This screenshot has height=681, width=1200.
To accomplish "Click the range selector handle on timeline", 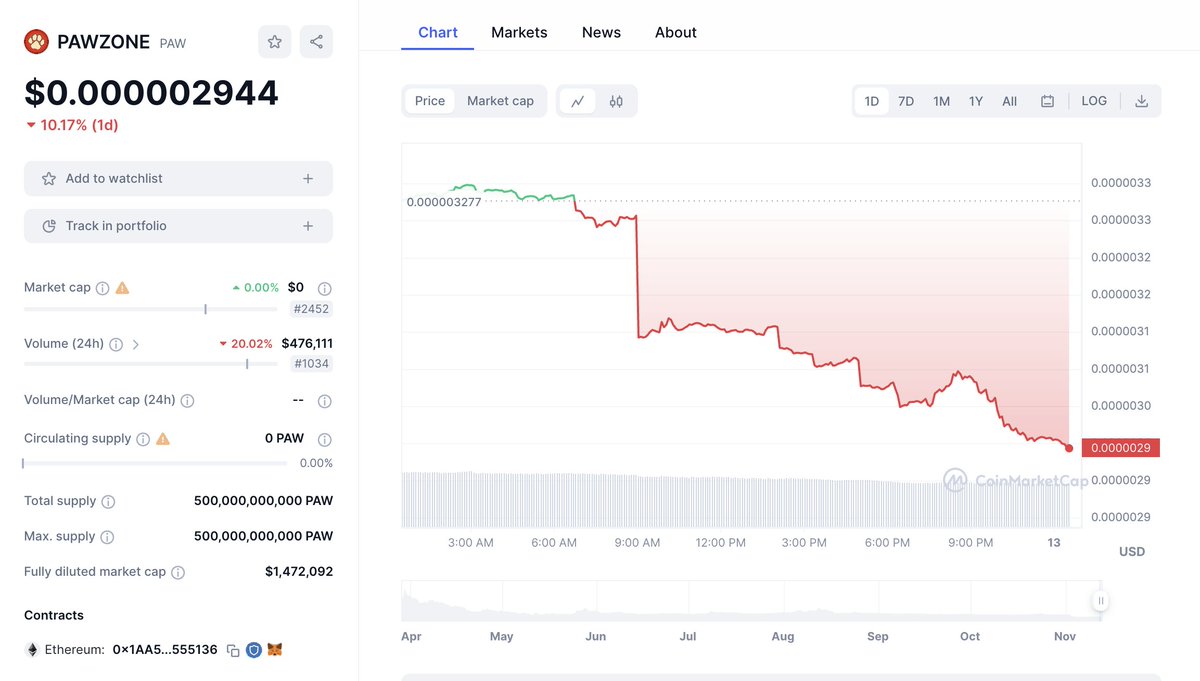I will [x=1100, y=601].
